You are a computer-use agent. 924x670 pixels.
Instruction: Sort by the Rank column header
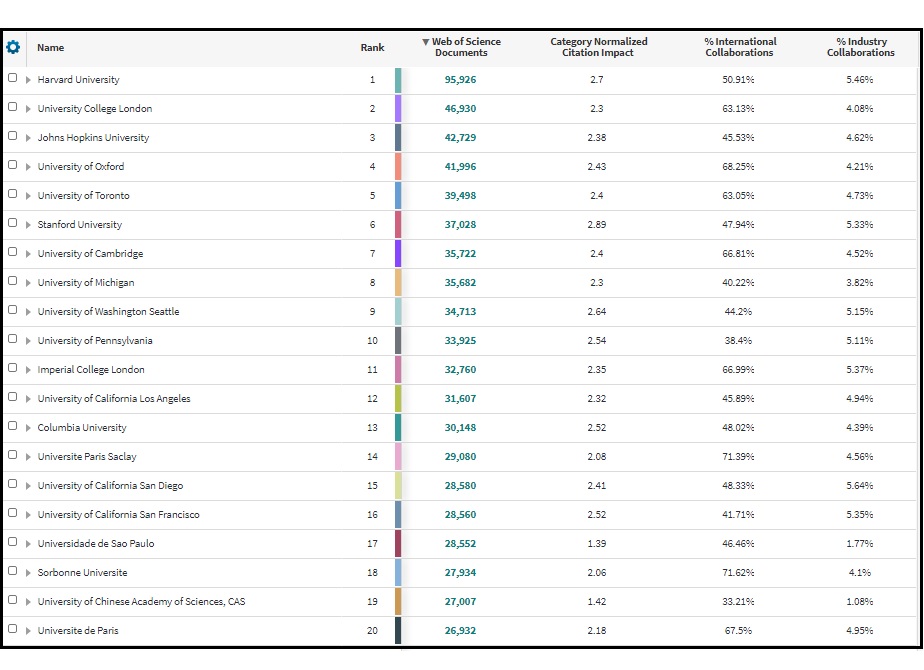[x=372, y=48]
